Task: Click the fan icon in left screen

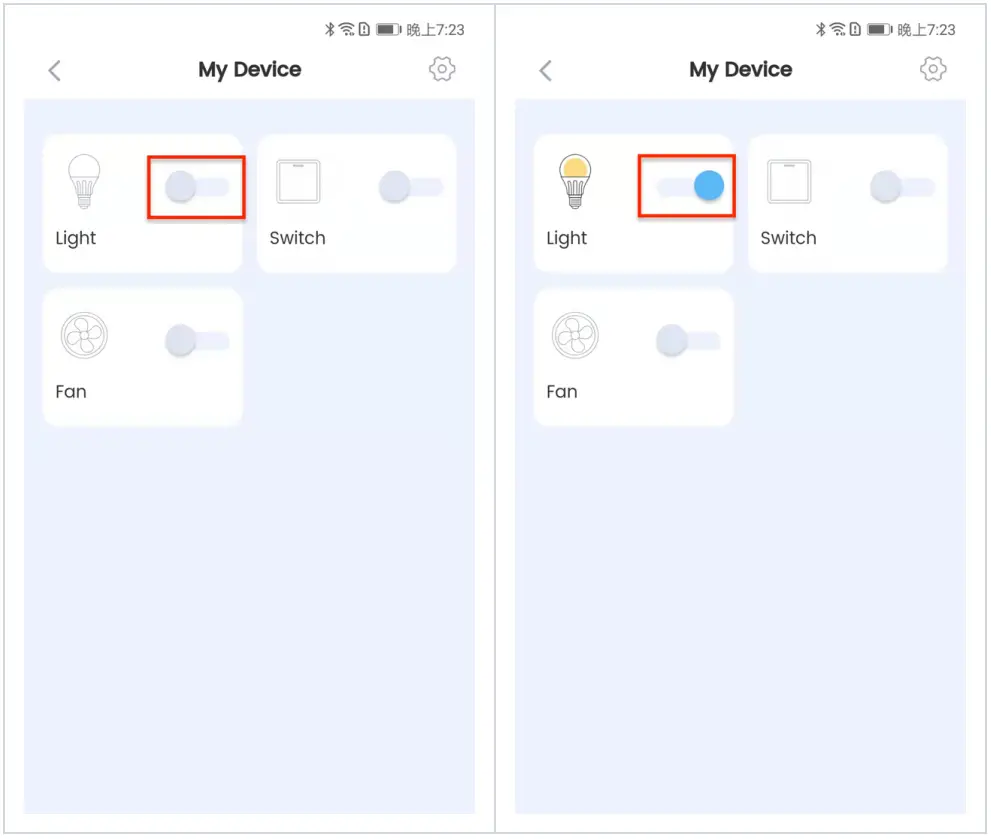Action: 84,335
